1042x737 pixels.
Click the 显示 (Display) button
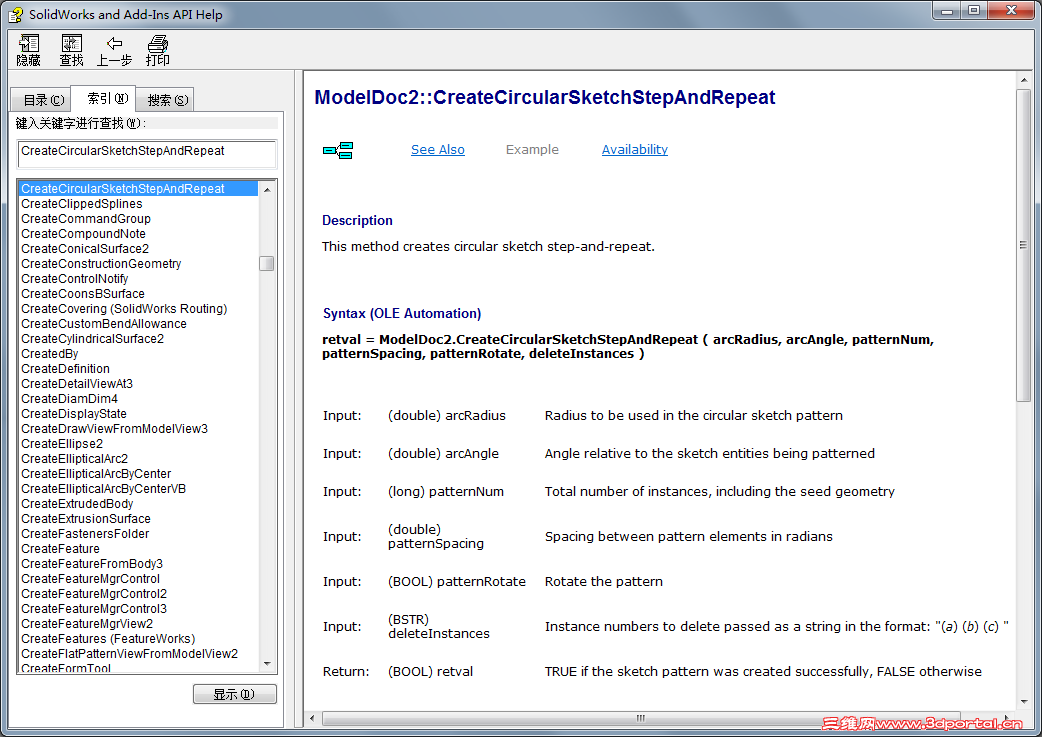pyautogui.click(x=235, y=694)
